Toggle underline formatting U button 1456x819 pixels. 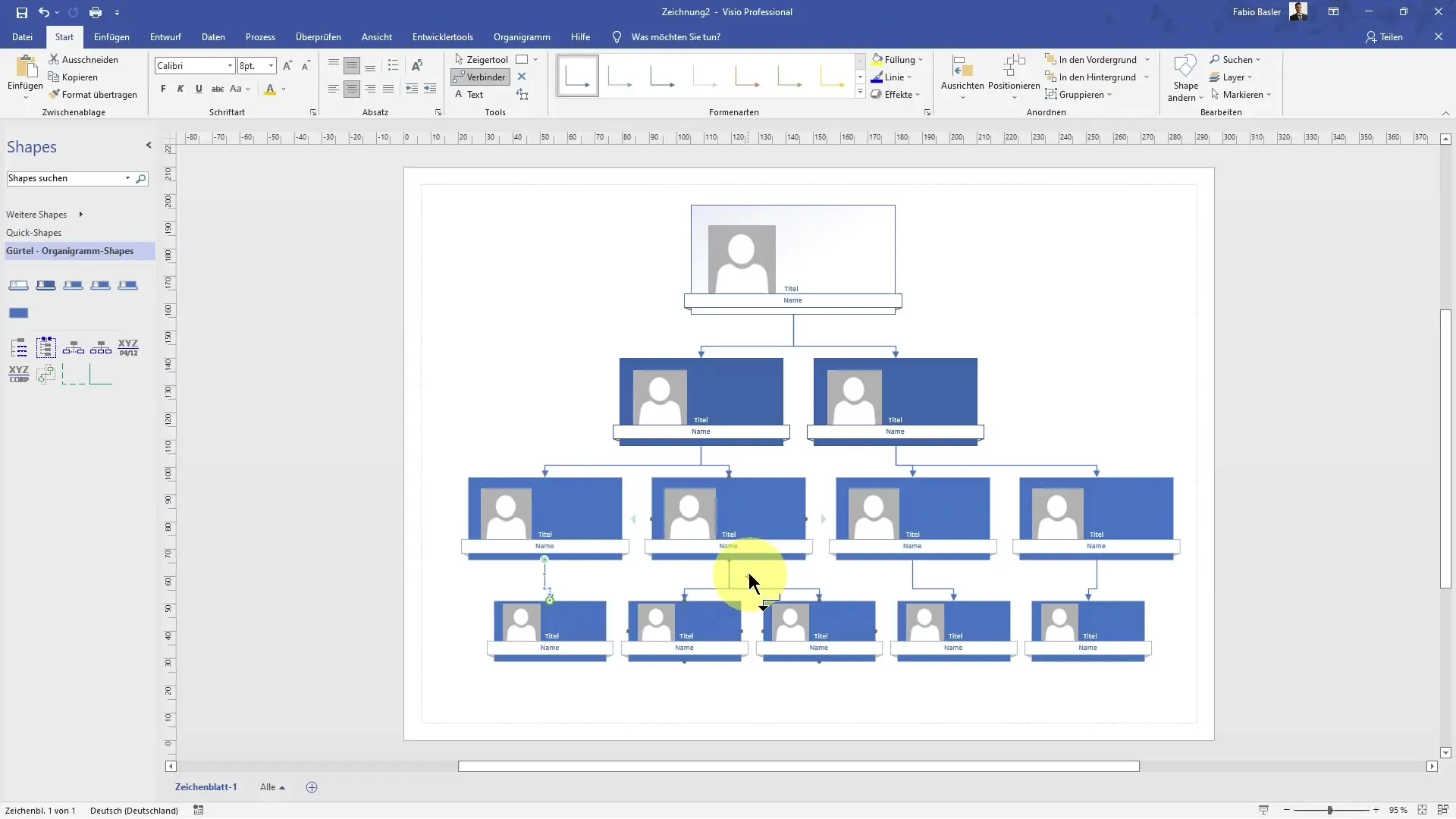[x=199, y=89]
